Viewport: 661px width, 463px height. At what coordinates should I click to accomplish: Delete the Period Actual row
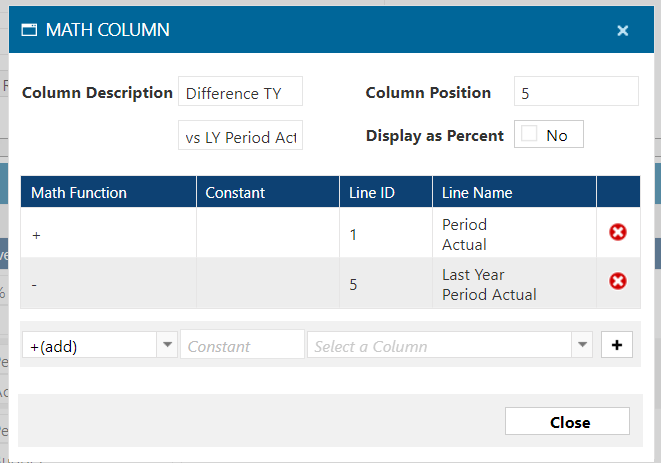[618, 233]
